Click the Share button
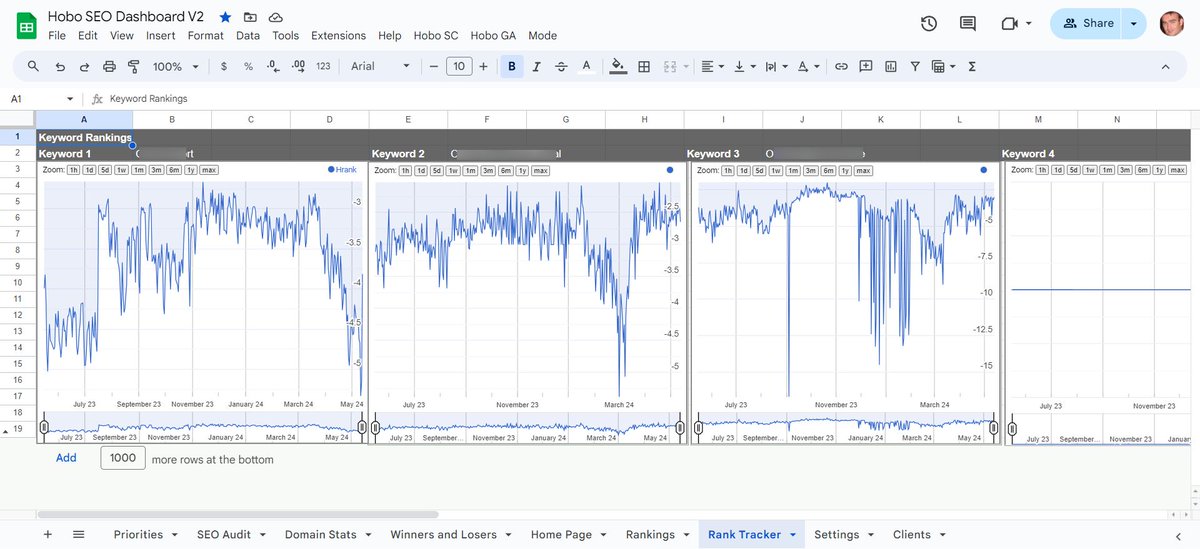 1086,23
